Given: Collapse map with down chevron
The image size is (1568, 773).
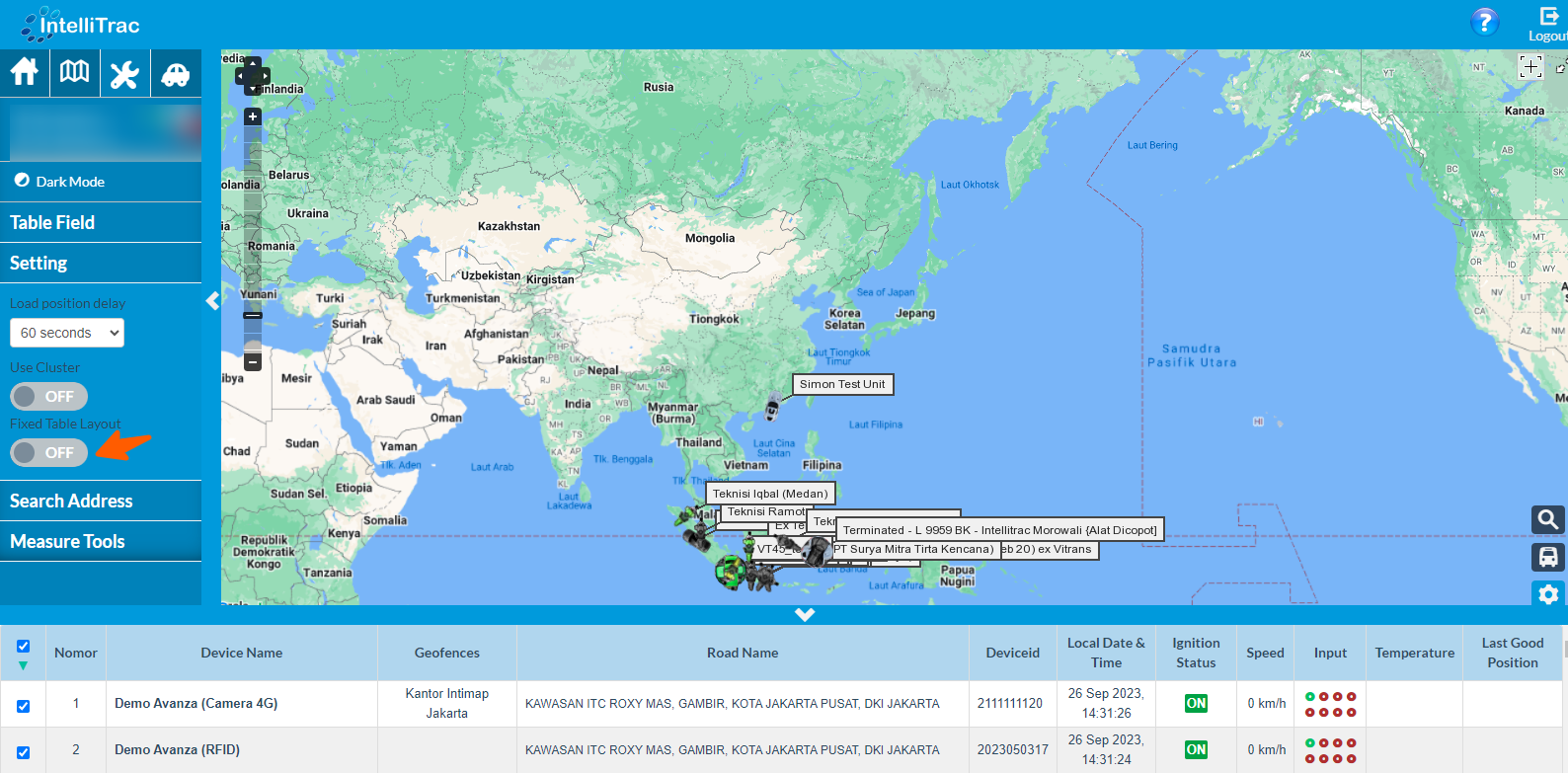Looking at the screenshot, I should [805, 614].
